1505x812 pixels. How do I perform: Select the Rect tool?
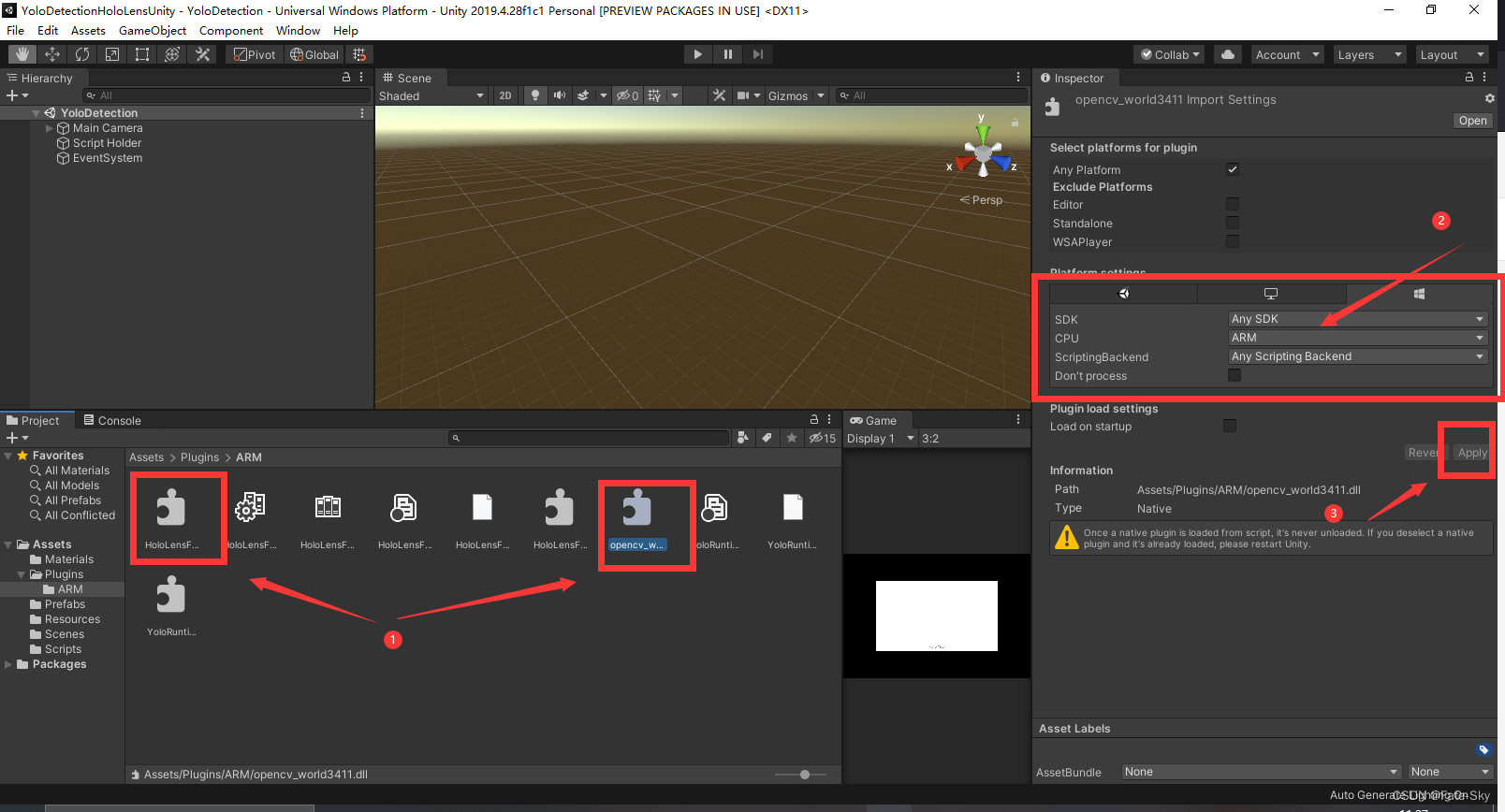click(x=142, y=54)
